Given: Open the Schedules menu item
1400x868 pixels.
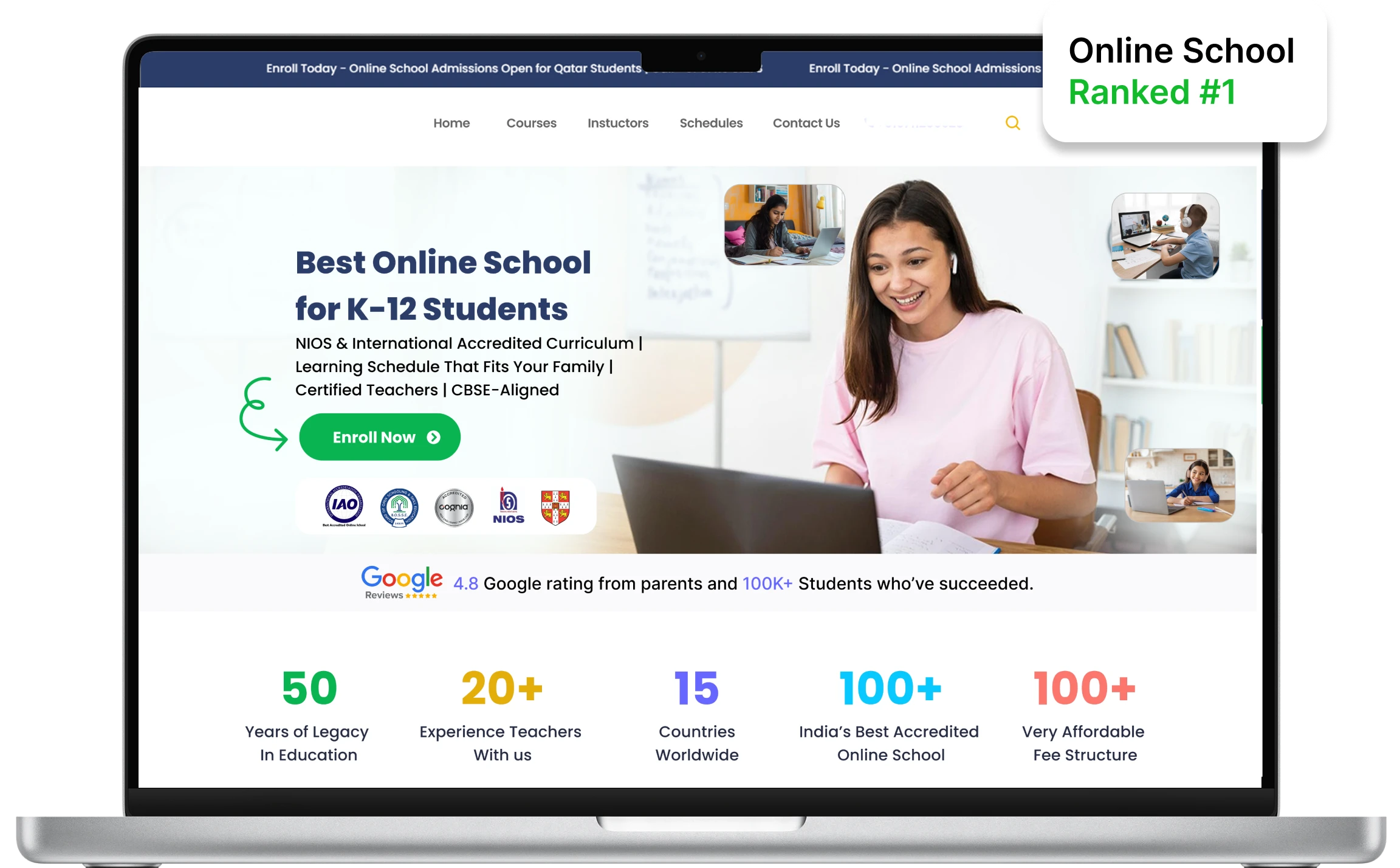Looking at the screenshot, I should tap(711, 123).
